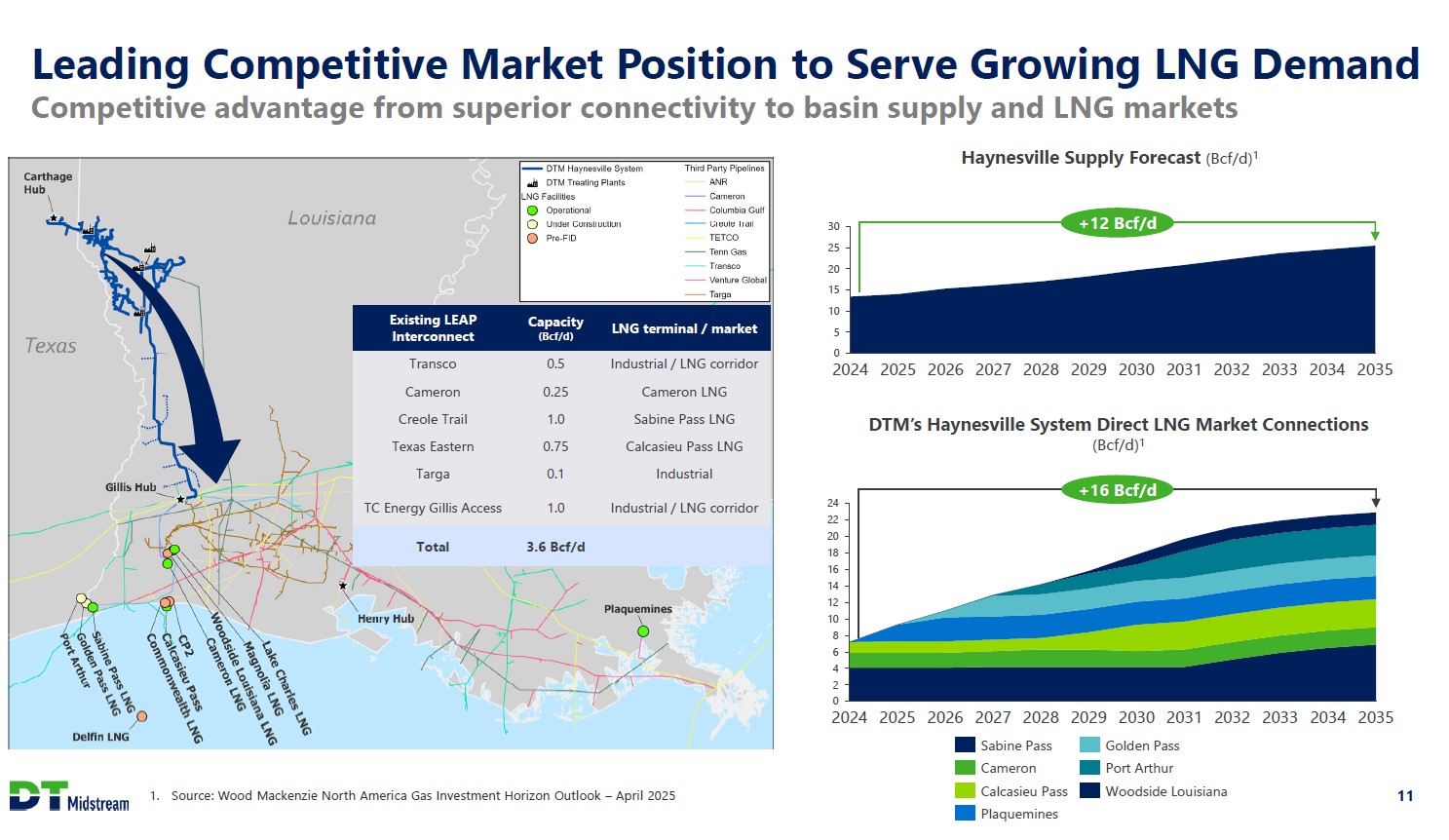Viewport: 1449px width, 840px height.
Task: Select the Pre-FID orange circle in the legend
Action: coord(532,238)
